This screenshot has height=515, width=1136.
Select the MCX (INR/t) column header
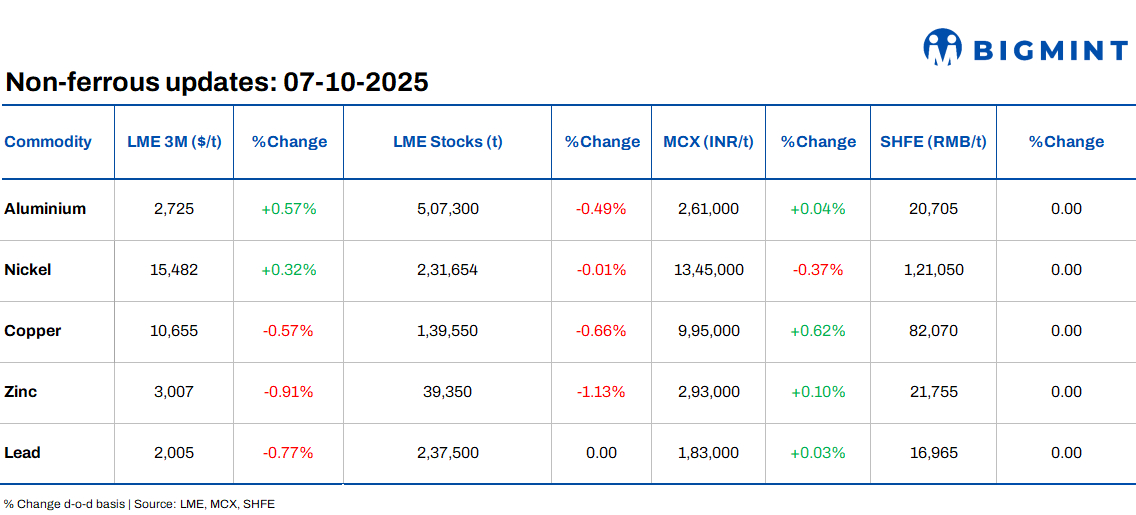pyautogui.click(x=708, y=142)
